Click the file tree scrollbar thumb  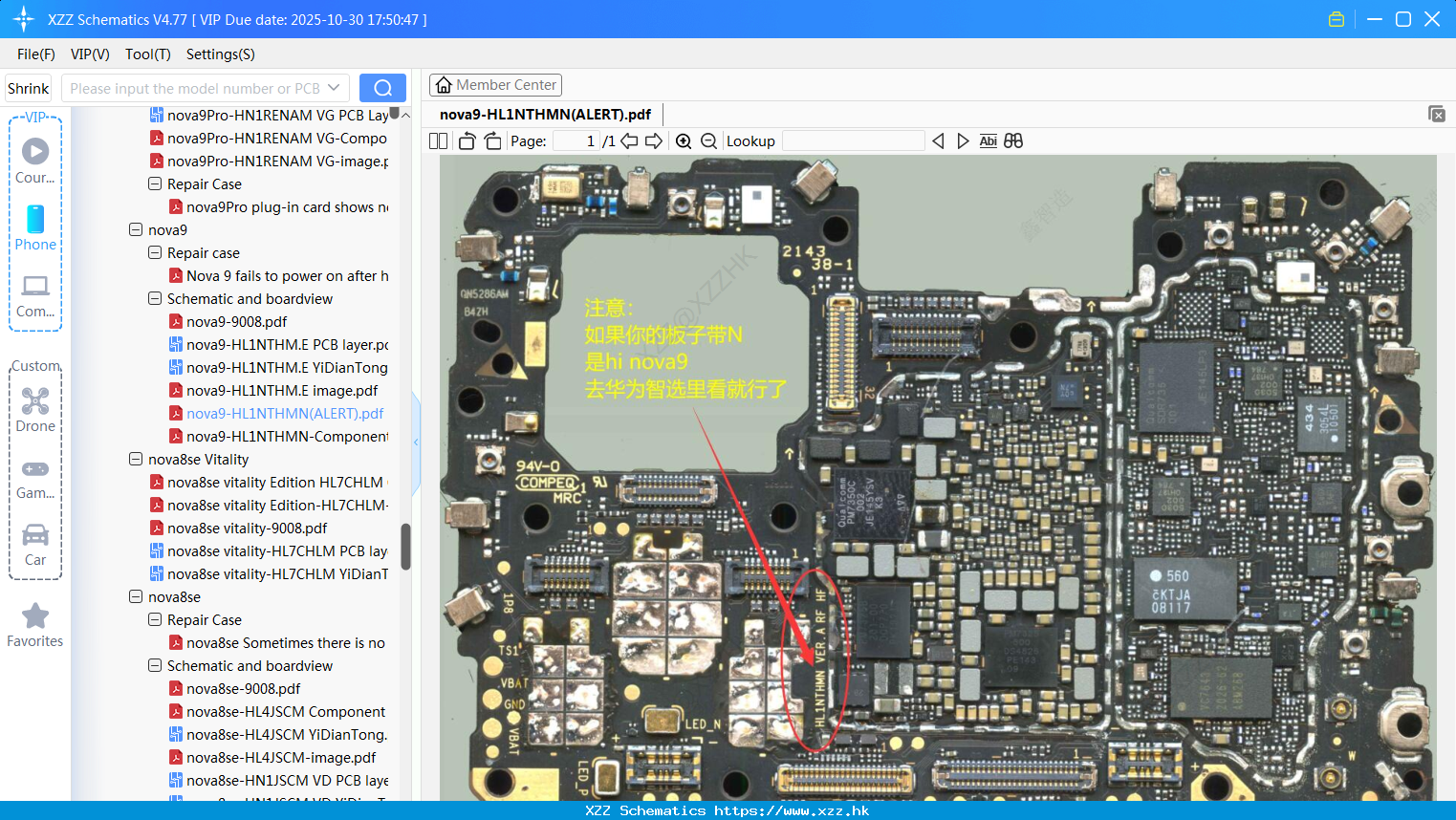tap(405, 547)
